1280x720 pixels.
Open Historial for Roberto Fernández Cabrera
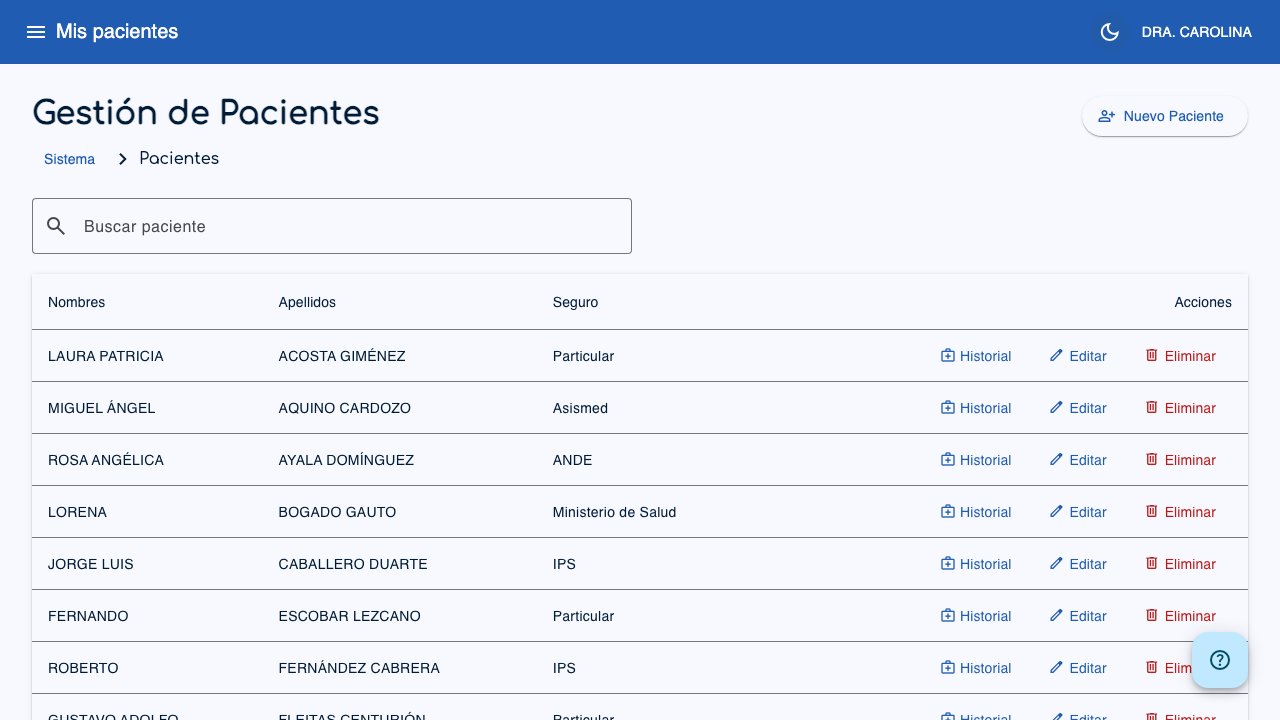976,668
